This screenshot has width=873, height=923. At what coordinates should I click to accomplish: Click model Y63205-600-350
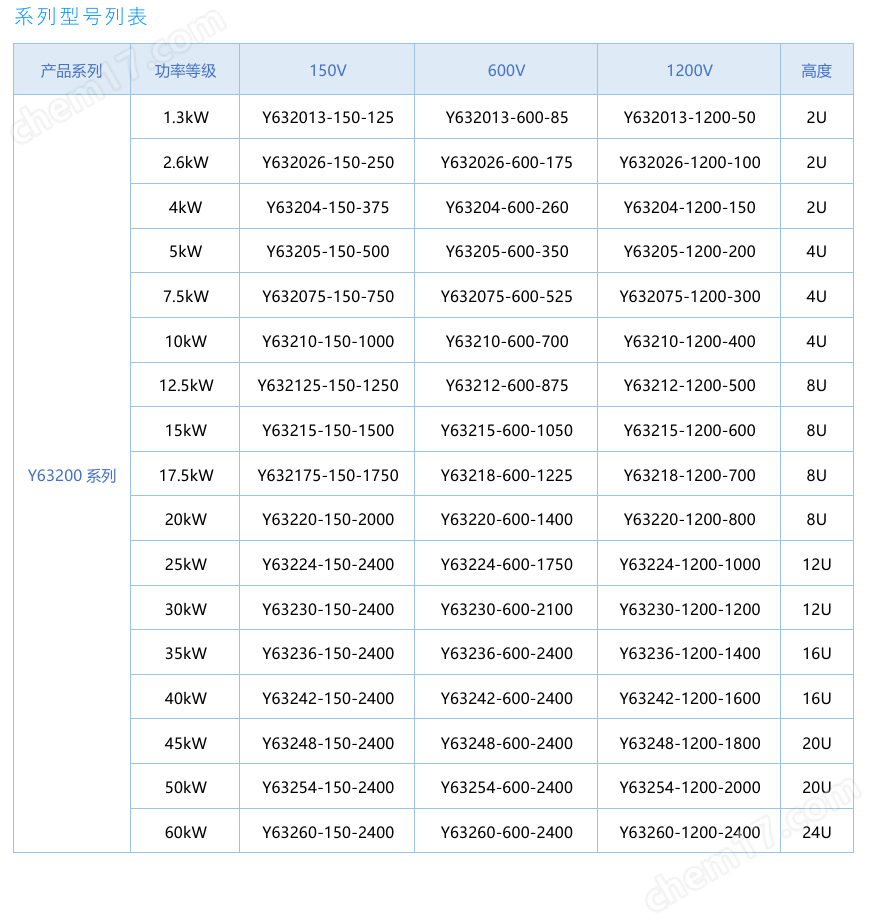point(507,251)
